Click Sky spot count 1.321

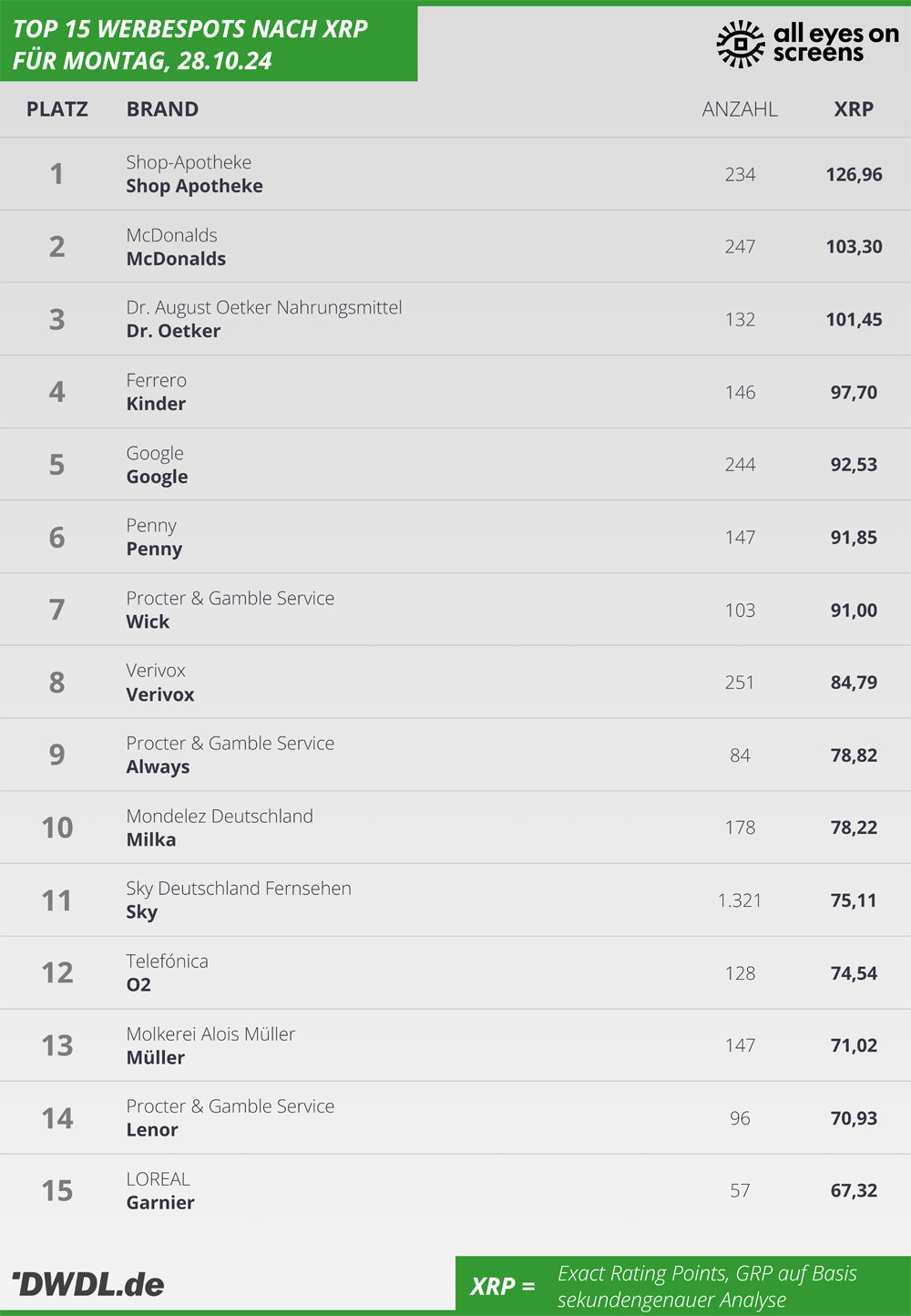coord(740,900)
